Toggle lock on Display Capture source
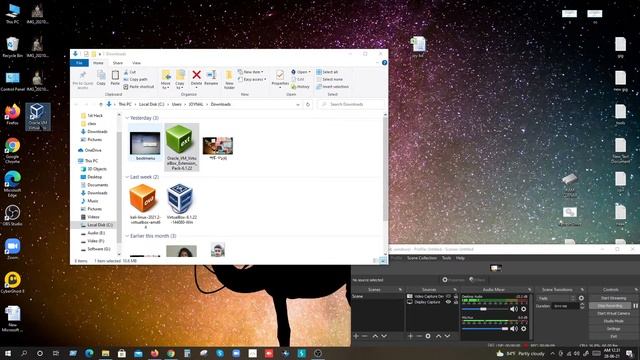640x360 pixels. point(456,302)
